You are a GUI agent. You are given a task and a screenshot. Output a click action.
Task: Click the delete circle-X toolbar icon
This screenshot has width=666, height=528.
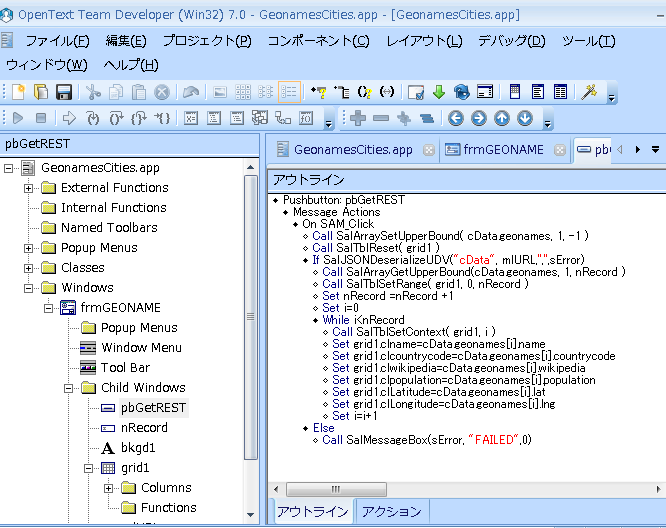162,92
